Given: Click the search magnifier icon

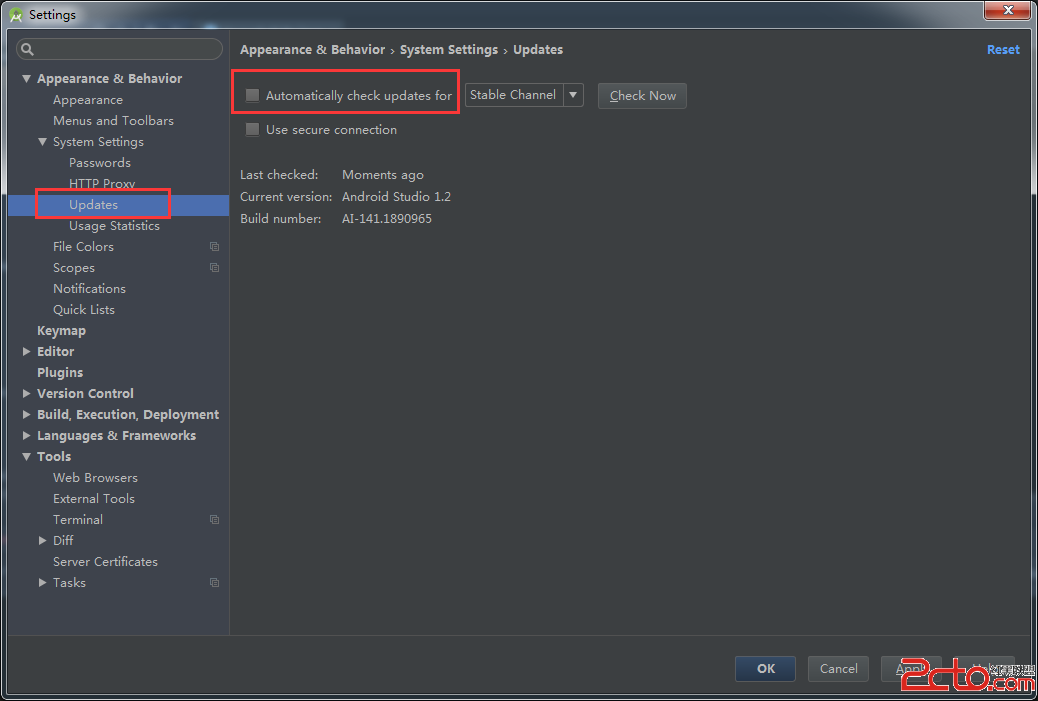Looking at the screenshot, I should coord(27,49).
